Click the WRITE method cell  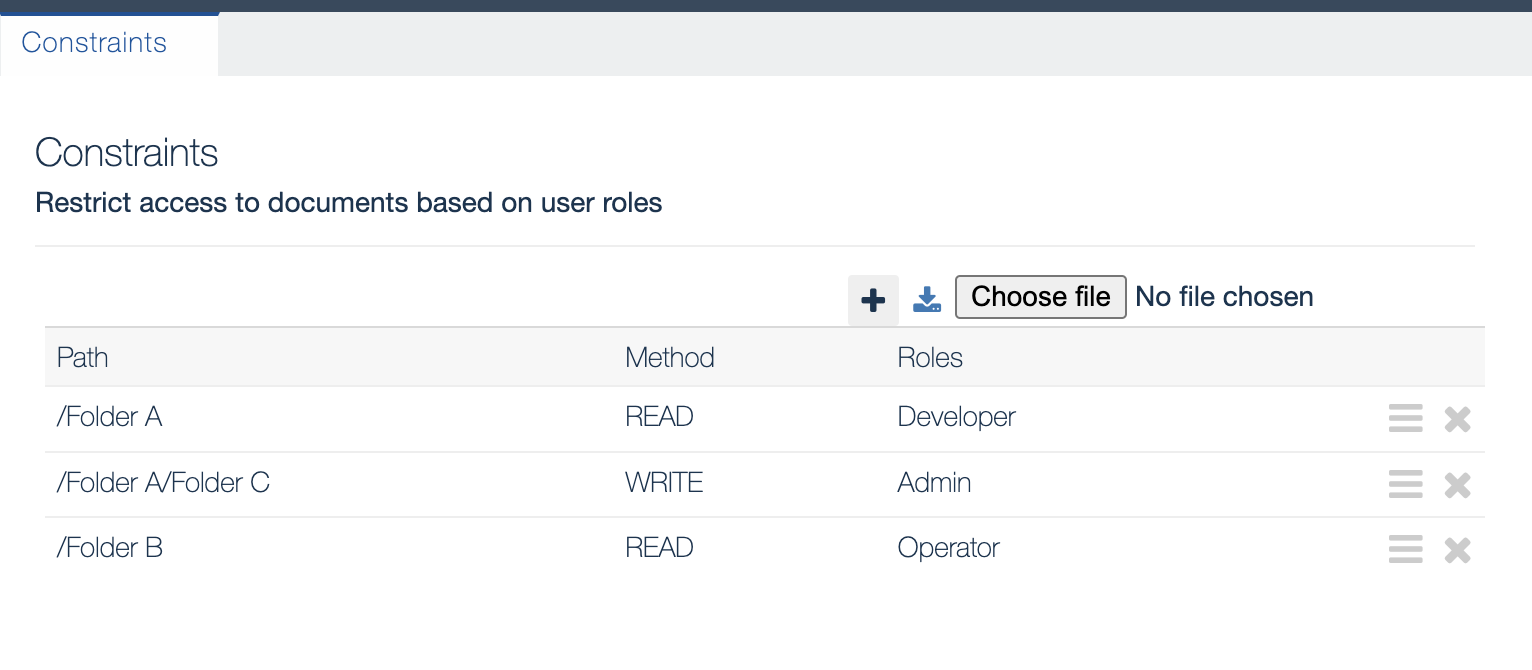664,483
